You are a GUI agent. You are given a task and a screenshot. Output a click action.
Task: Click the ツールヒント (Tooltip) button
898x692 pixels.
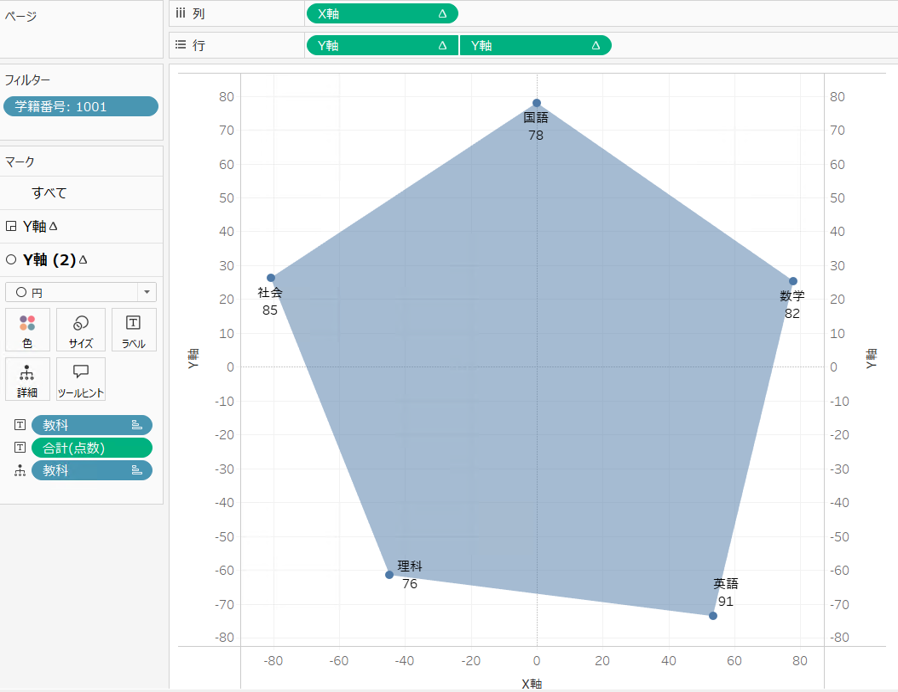[80, 379]
